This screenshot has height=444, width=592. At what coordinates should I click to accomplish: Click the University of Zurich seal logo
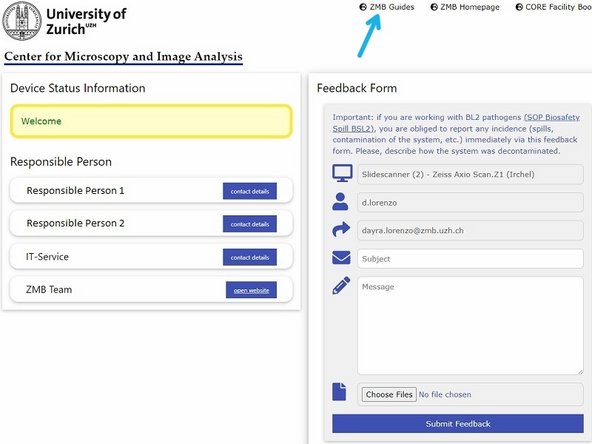(22, 20)
